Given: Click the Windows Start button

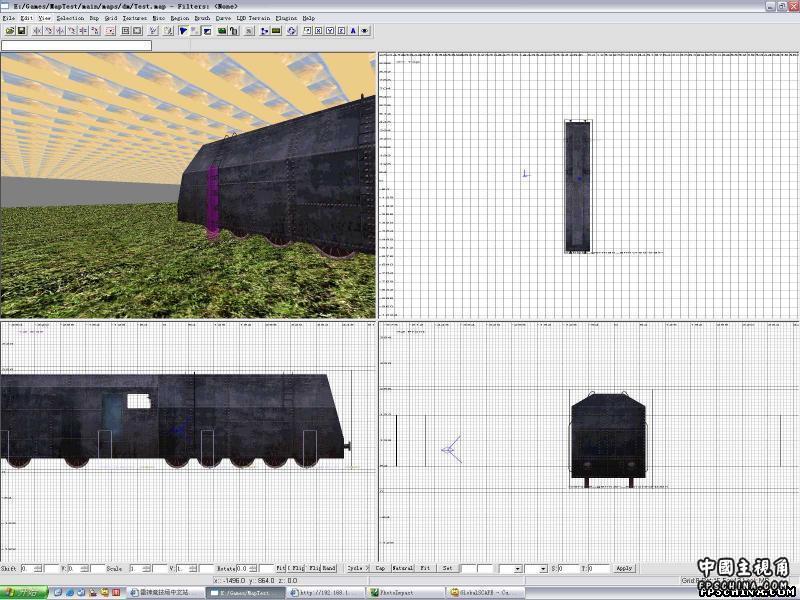Looking at the screenshot, I should click(23, 593).
